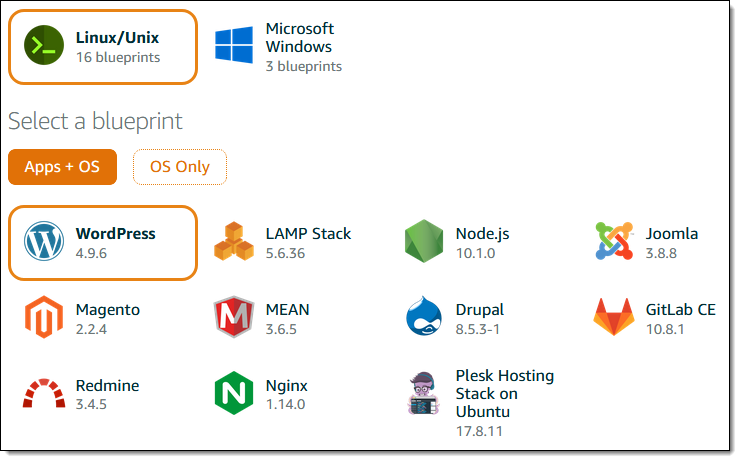740x461 pixels.
Task: Click the Microsoft Windows logo icon
Action: click(235, 46)
